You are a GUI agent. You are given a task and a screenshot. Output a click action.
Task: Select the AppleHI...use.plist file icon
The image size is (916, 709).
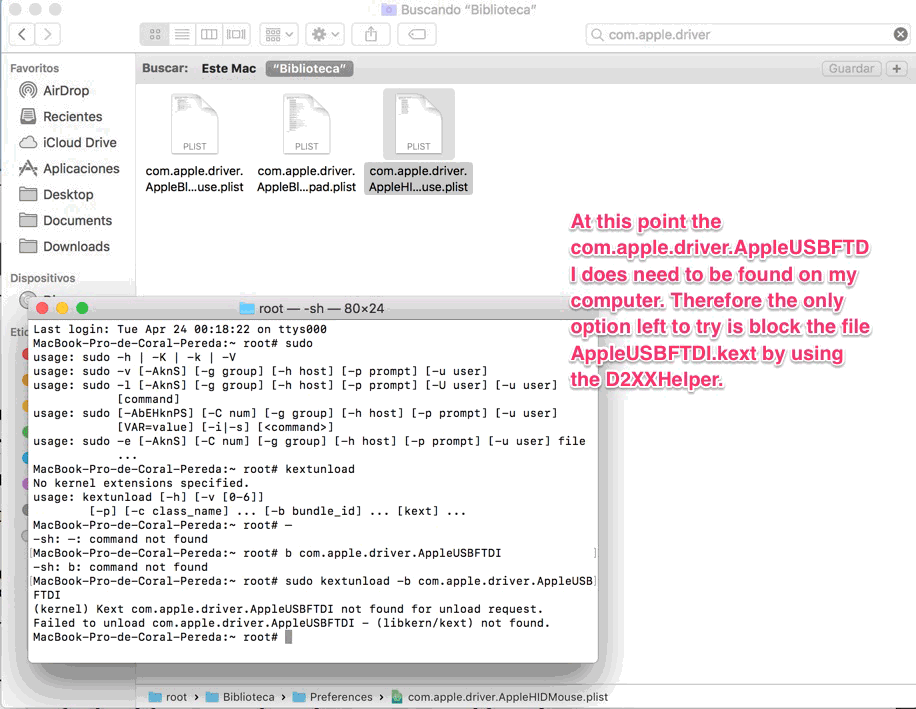click(419, 124)
